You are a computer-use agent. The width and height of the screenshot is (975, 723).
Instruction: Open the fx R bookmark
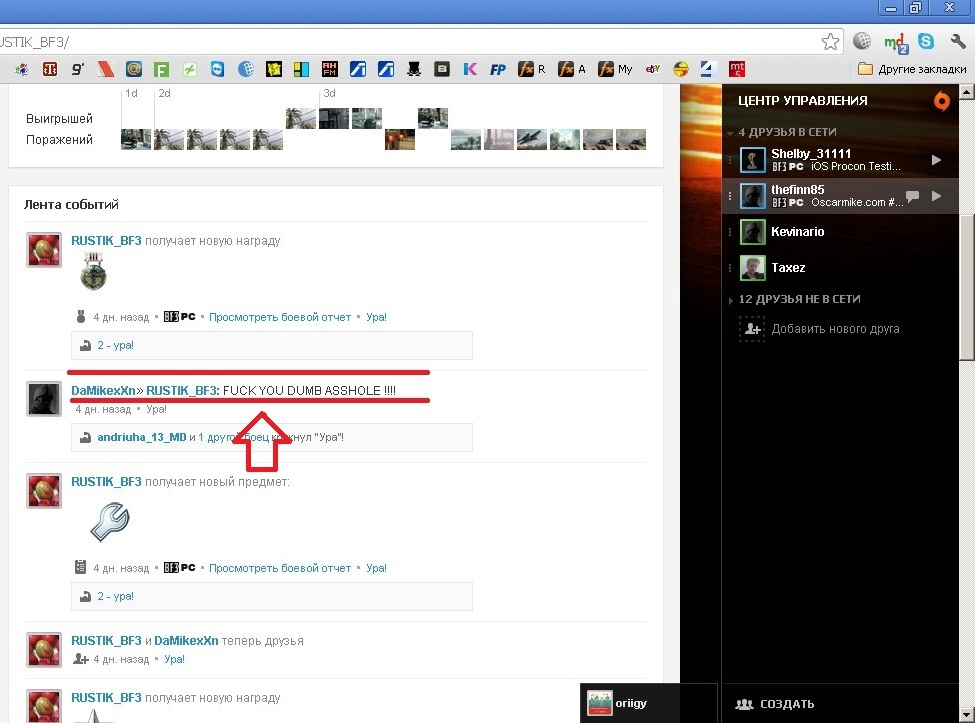point(532,69)
